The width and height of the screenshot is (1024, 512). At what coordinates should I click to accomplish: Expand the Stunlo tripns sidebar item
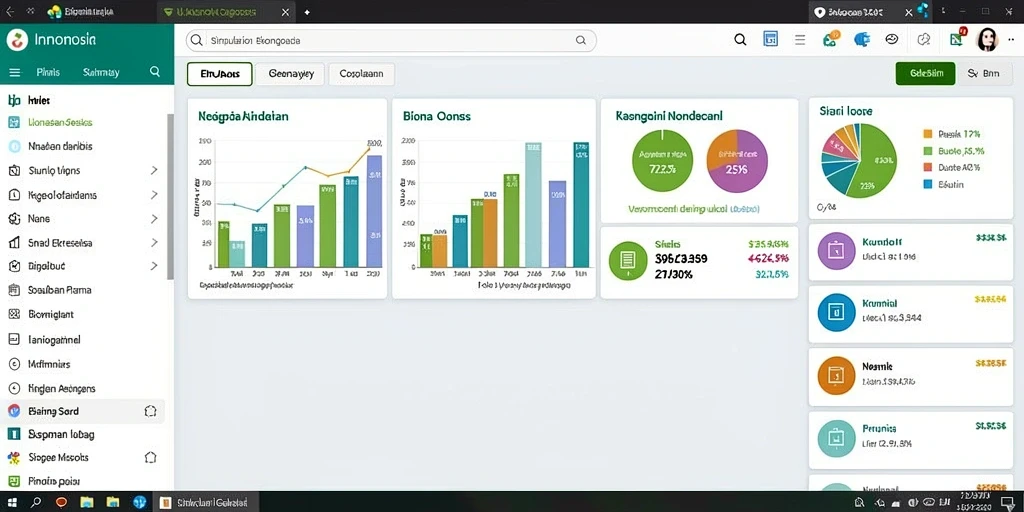[154, 170]
